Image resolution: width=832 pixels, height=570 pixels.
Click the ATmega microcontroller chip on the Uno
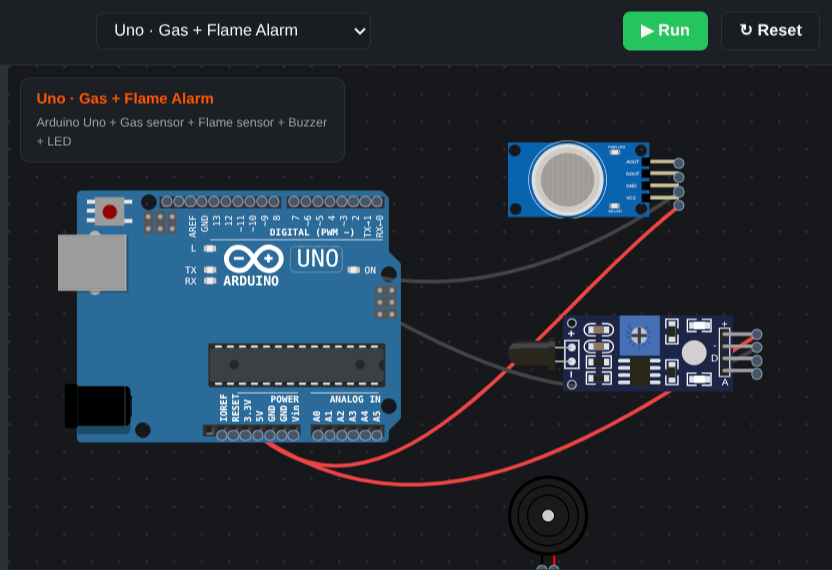(x=297, y=365)
